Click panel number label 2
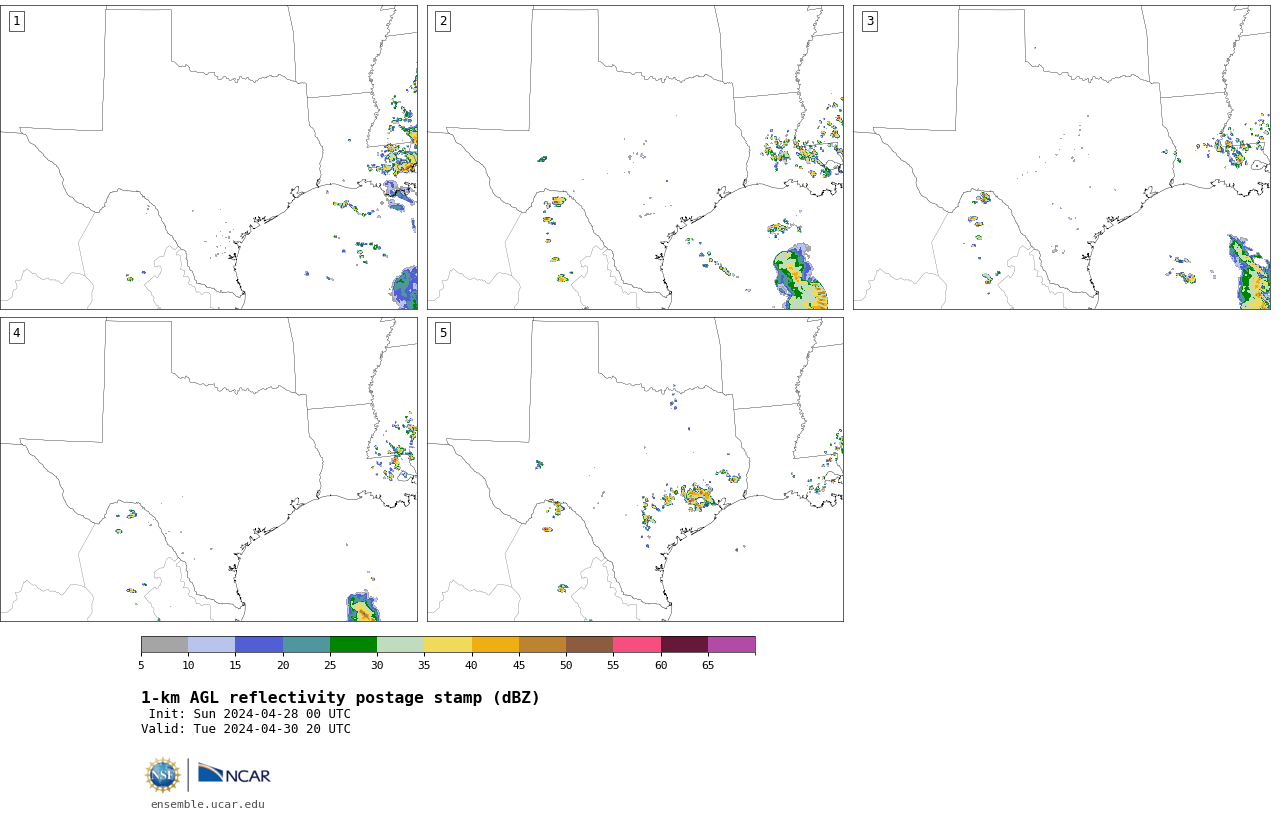This screenshot has height=815, width=1280. (x=442, y=21)
